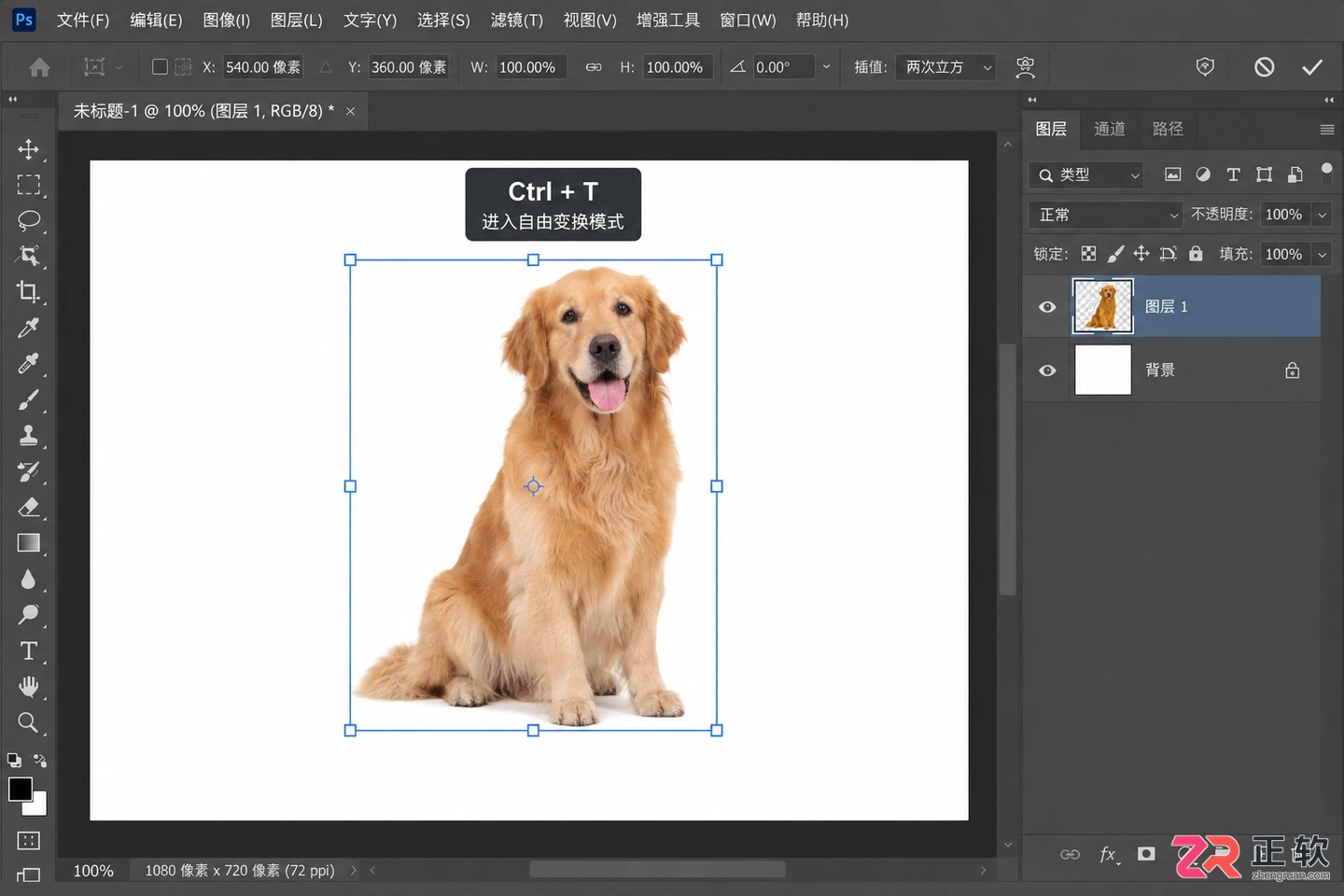
Task: Click the Home icon in options bar
Action: point(39,67)
